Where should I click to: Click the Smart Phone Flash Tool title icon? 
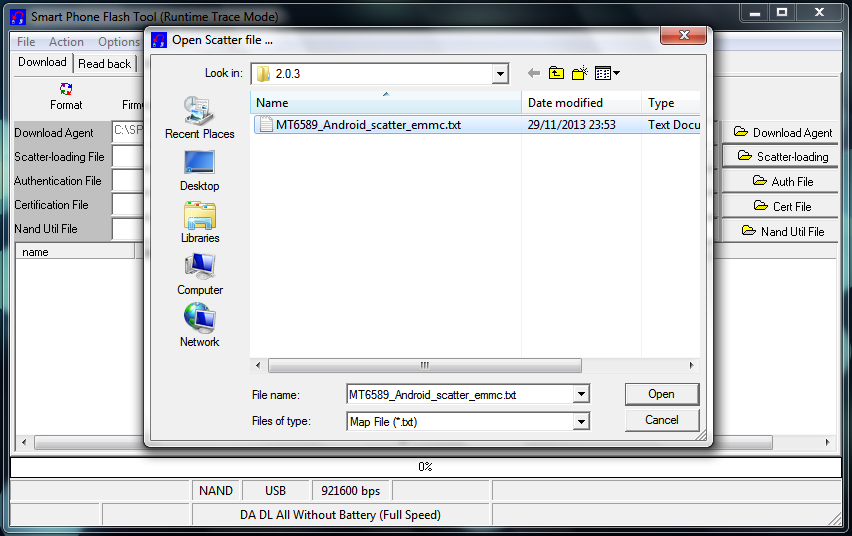[18, 17]
